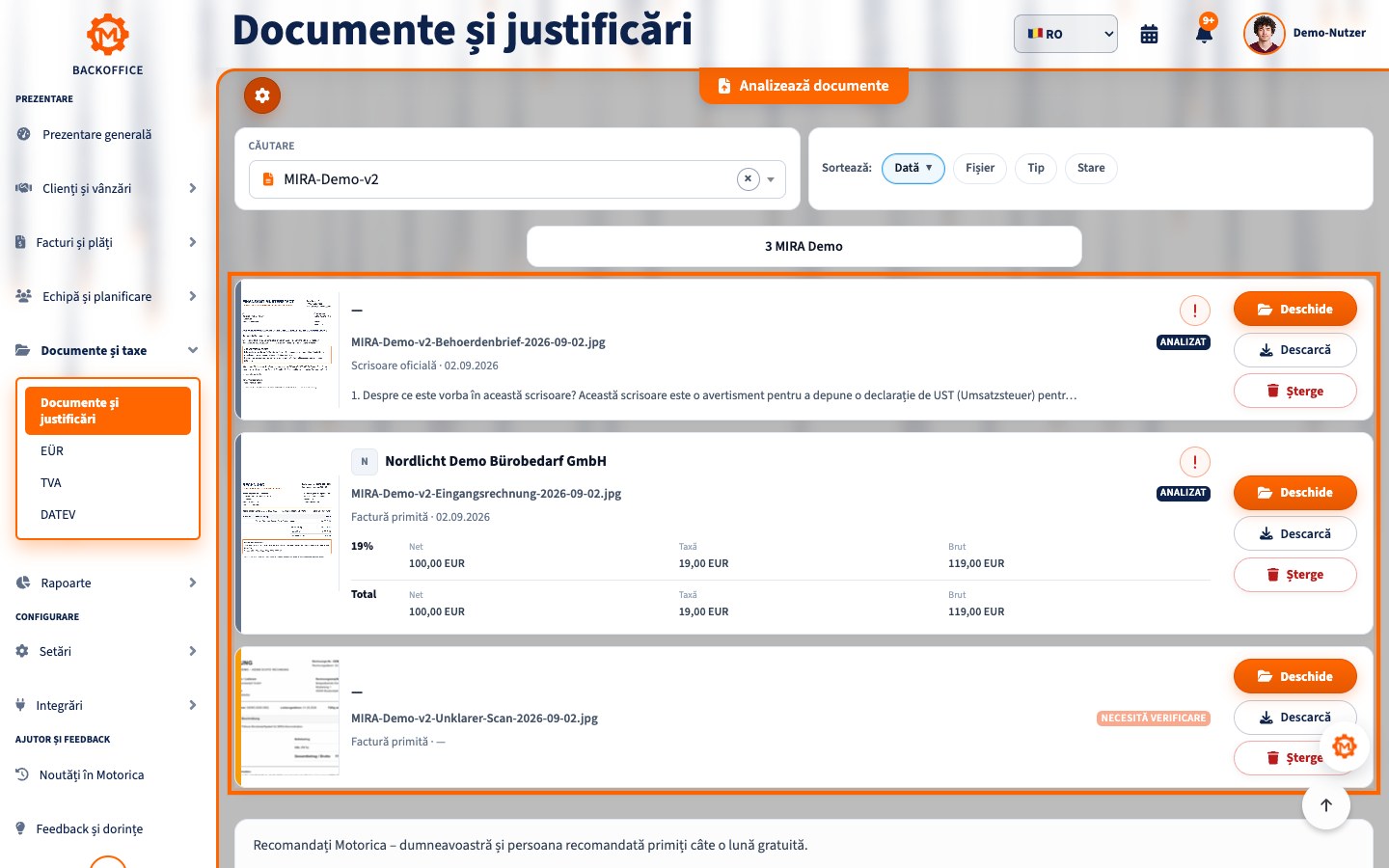Click warning icon on Nordlicht invoice
Image resolution: width=1389 pixels, height=868 pixels.
click(1195, 462)
